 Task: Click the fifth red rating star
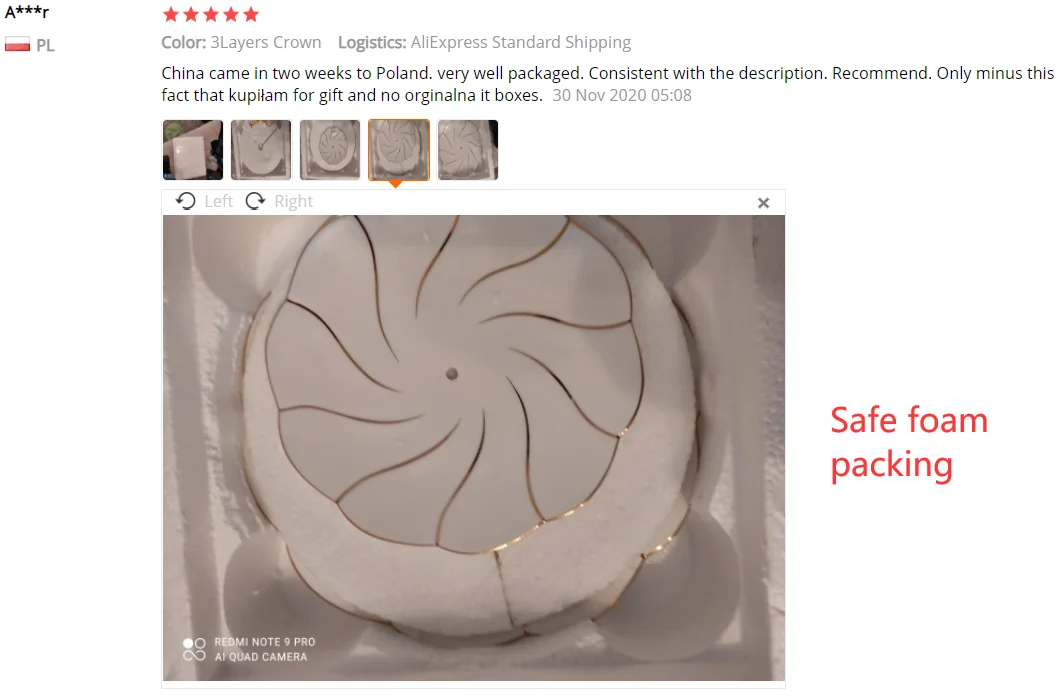(251, 14)
